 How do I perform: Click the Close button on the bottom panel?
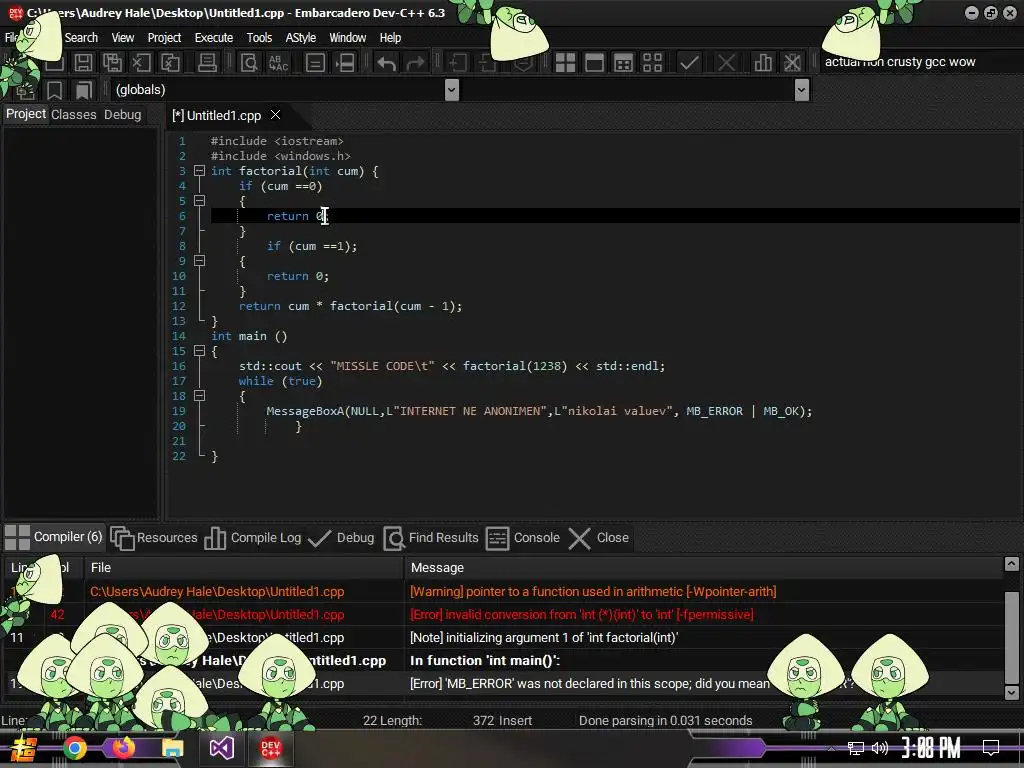point(599,537)
